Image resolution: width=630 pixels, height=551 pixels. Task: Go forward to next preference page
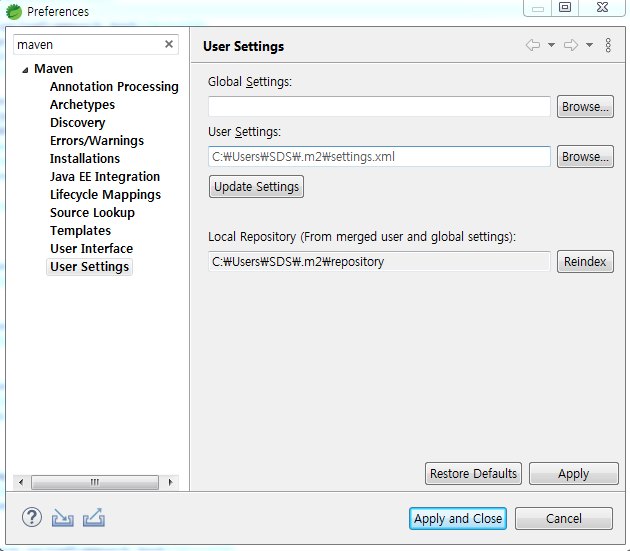coord(571,45)
